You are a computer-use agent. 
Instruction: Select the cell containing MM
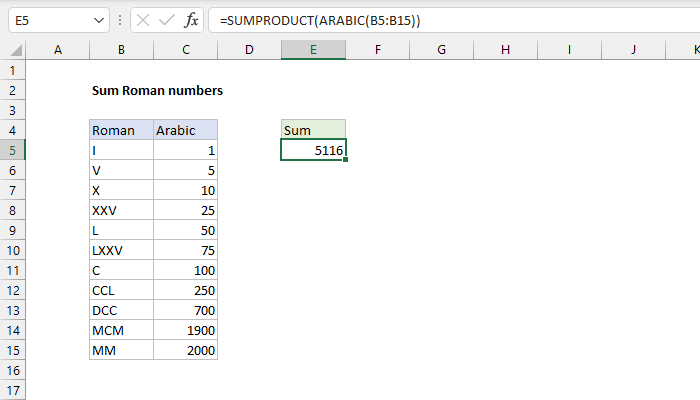pyautogui.click(x=121, y=350)
